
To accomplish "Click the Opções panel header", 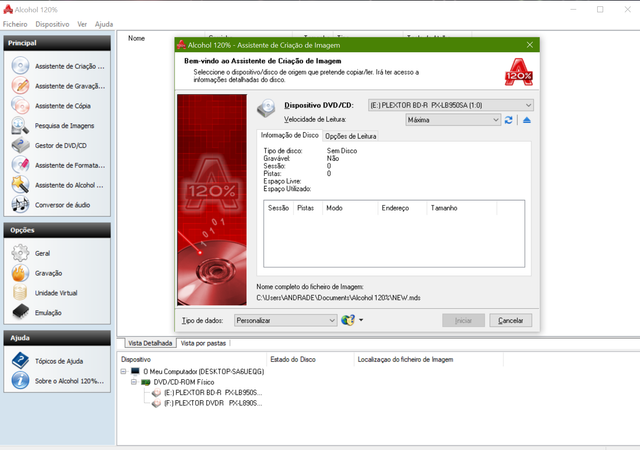I will (x=57, y=230).
